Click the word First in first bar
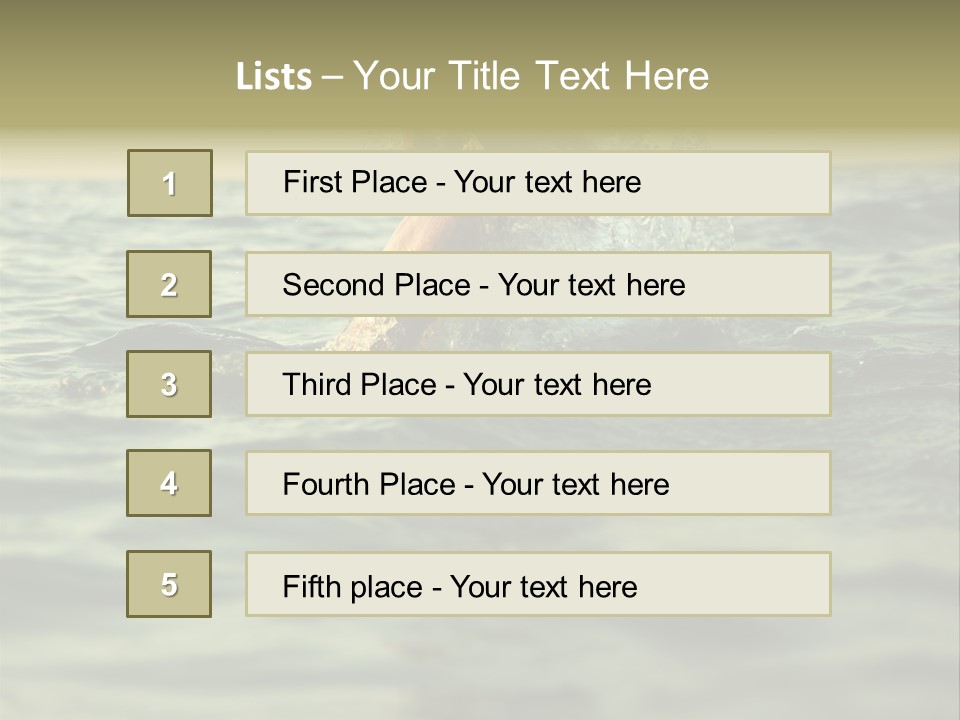This screenshot has width=960, height=720. (311, 182)
